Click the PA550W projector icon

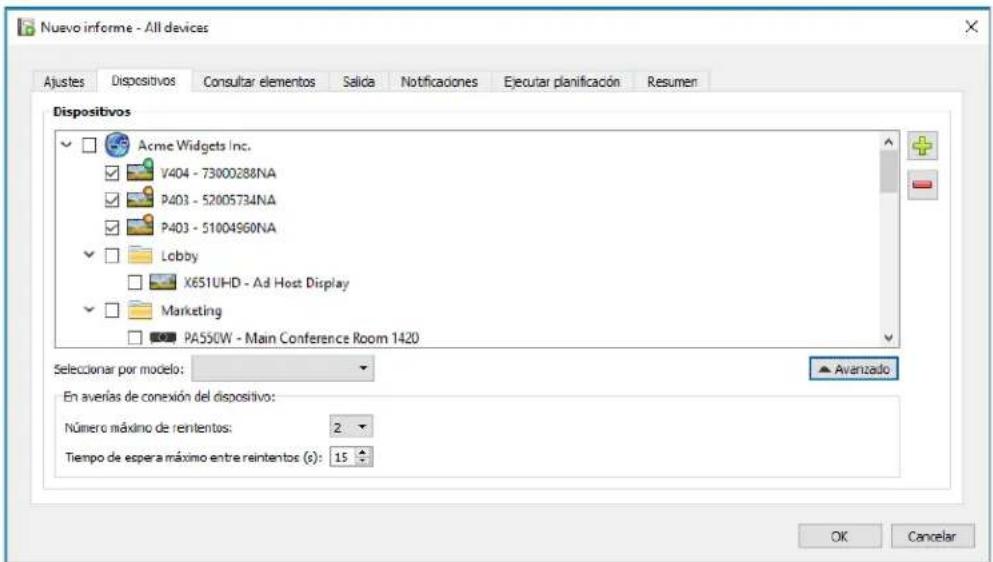(163, 338)
